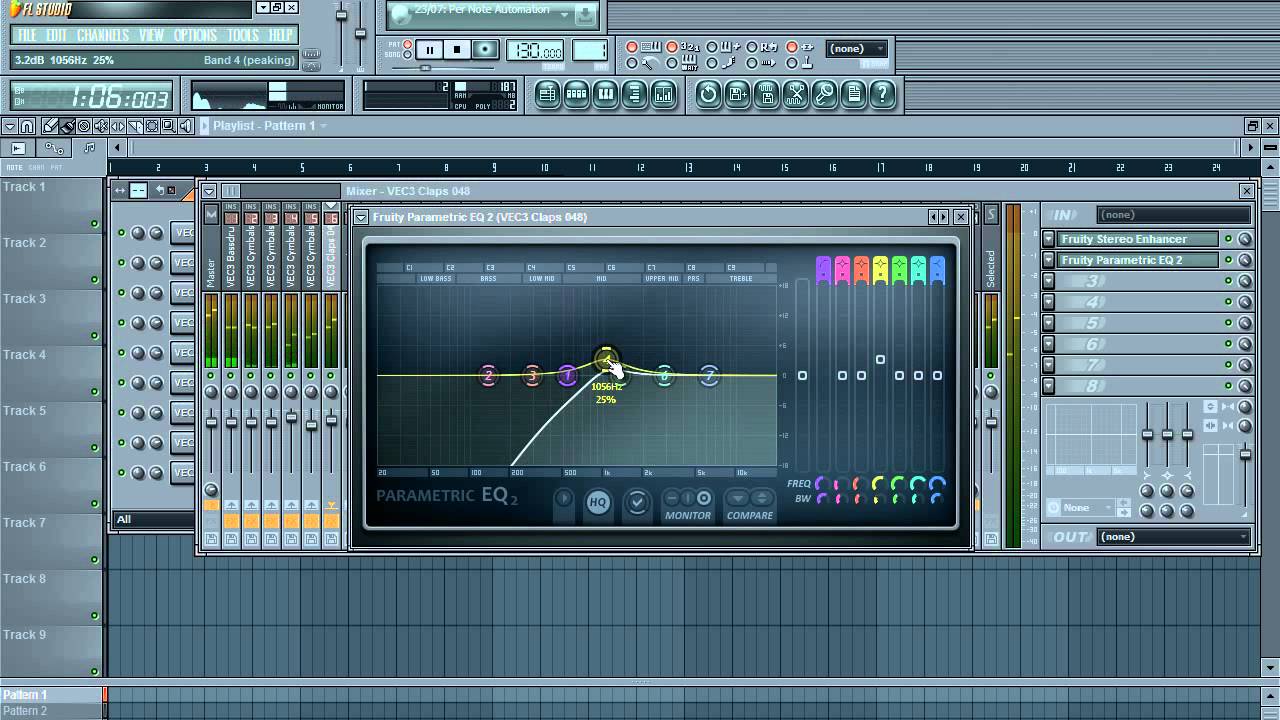Click the yellow band 4 shape token
Screen dimensions: 1280x720
point(880,269)
